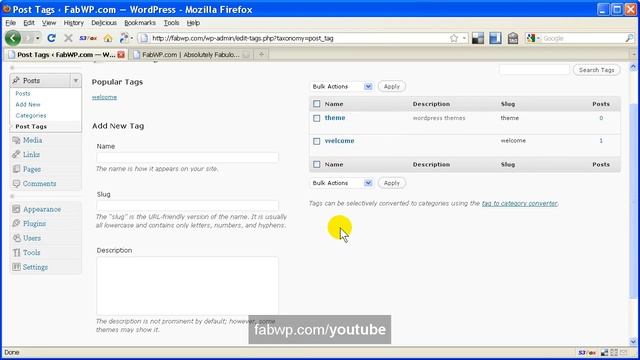
Task: Open the bottom Bulk Actions dropdown
Action: 341,183
